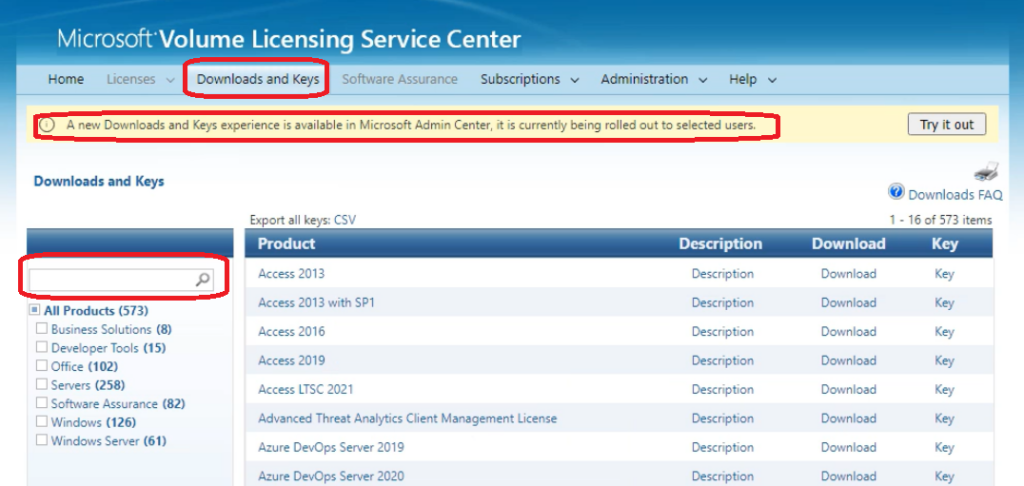Image resolution: width=1024 pixels, height=486 pixels.
Task: Show Key for Advanced Threat Analytics license
Action: click(944, 418)
